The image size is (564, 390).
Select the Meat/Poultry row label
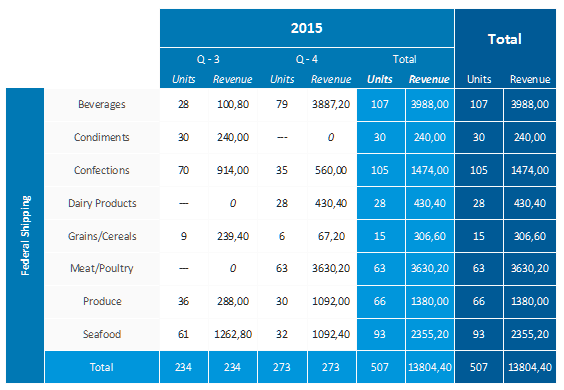[x=102, y=268]
